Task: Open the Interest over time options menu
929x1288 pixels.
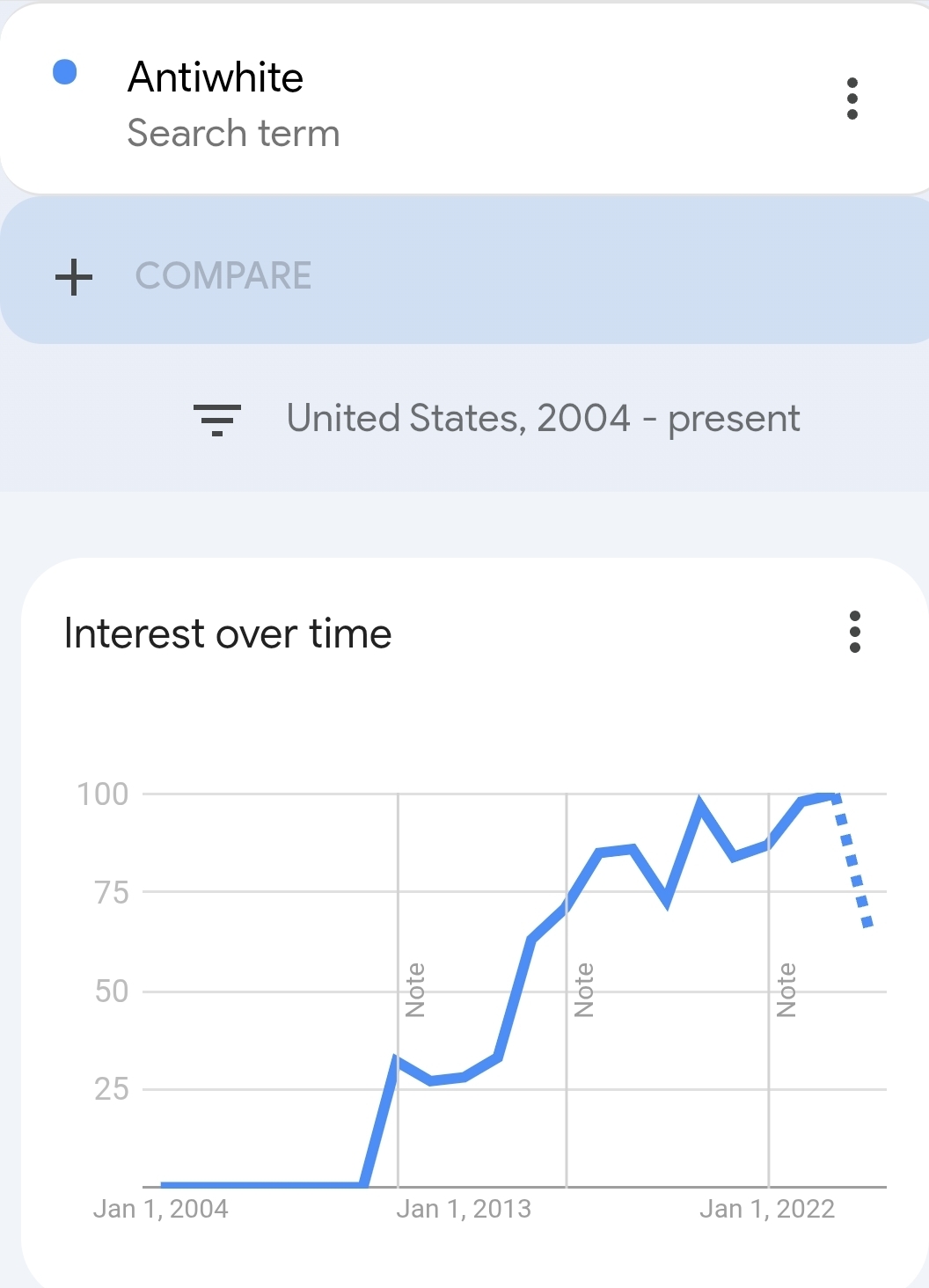Action: click(854, 632)
